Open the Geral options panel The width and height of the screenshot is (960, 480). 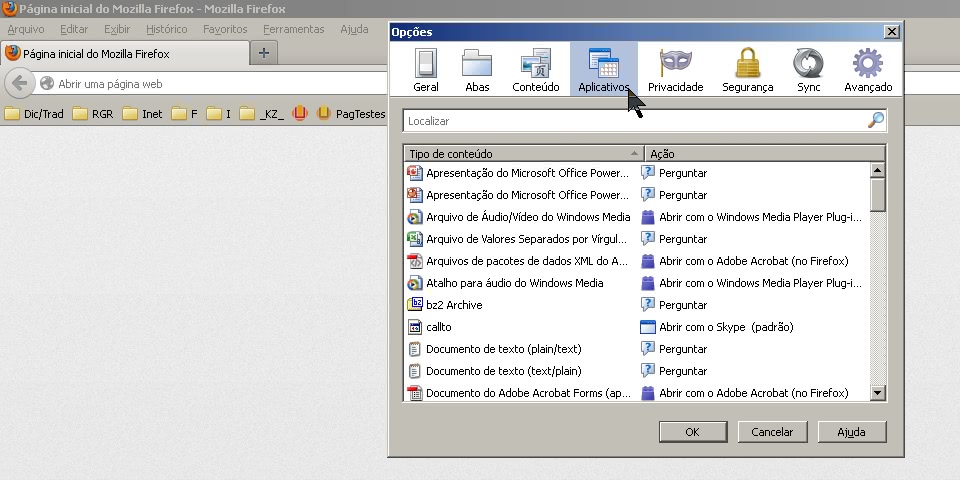426,70
